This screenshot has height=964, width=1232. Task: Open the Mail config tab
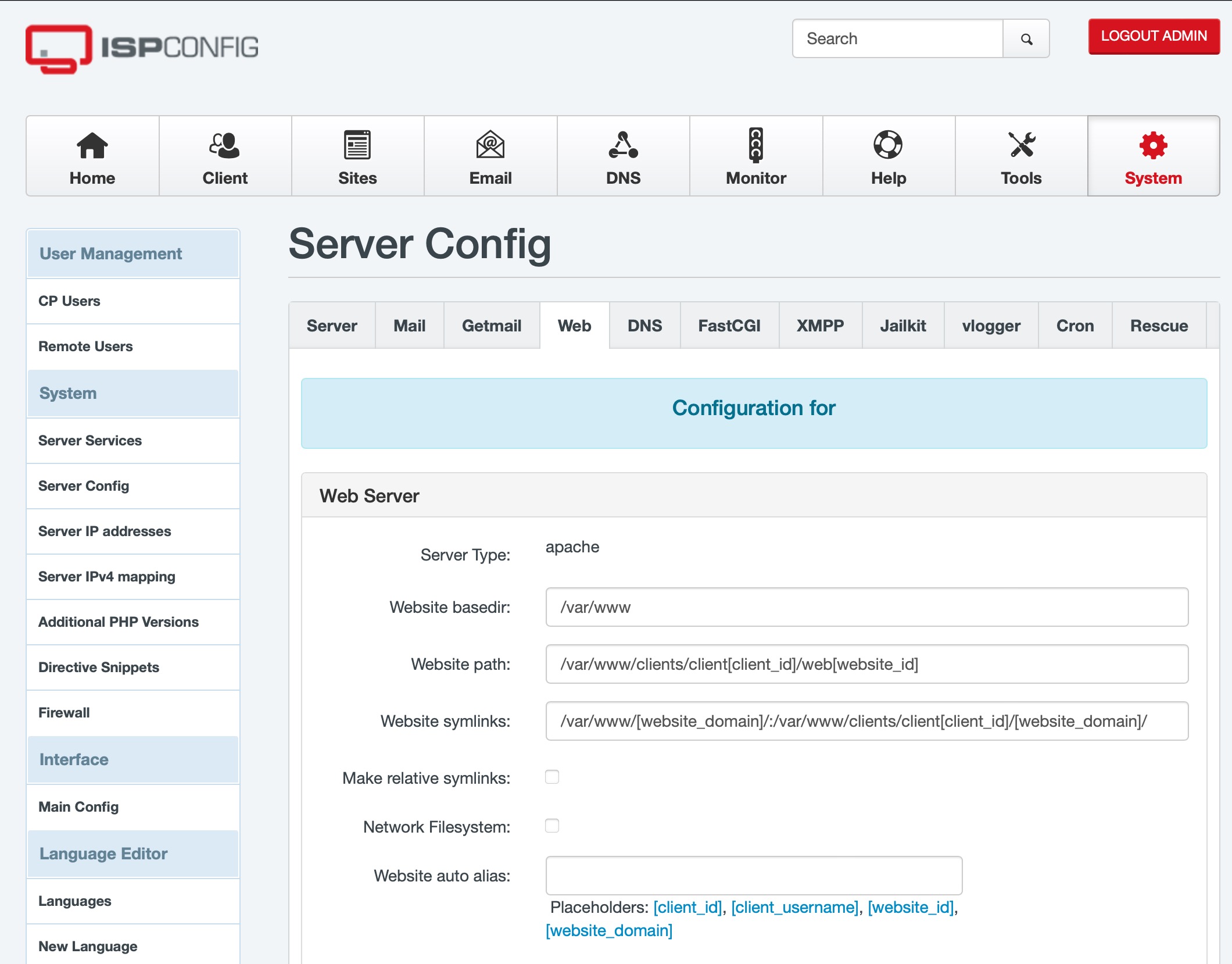point(409,326)
